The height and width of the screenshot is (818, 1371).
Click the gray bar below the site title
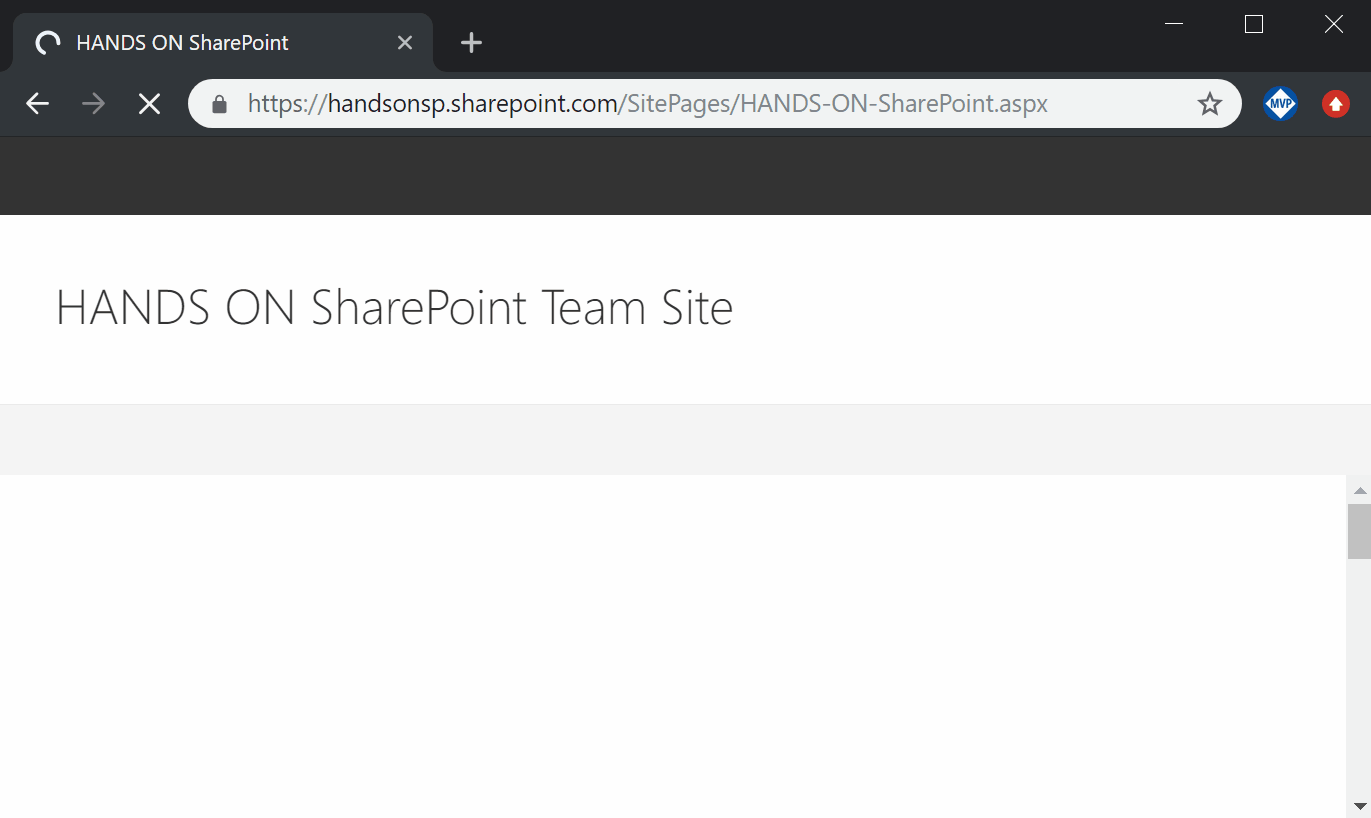(685, 440)
